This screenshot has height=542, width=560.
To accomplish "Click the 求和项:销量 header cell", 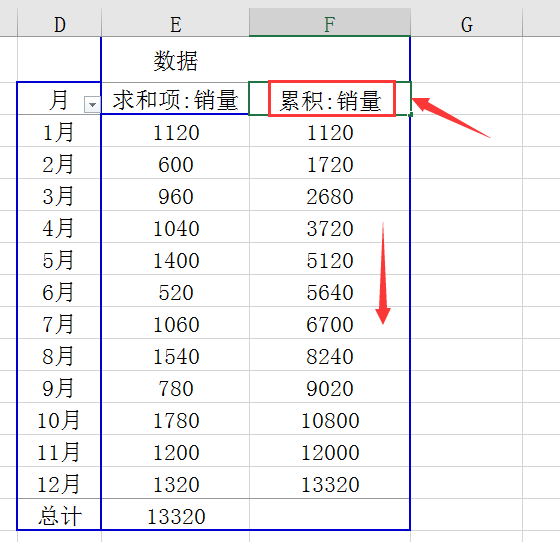I will (175, 99).
